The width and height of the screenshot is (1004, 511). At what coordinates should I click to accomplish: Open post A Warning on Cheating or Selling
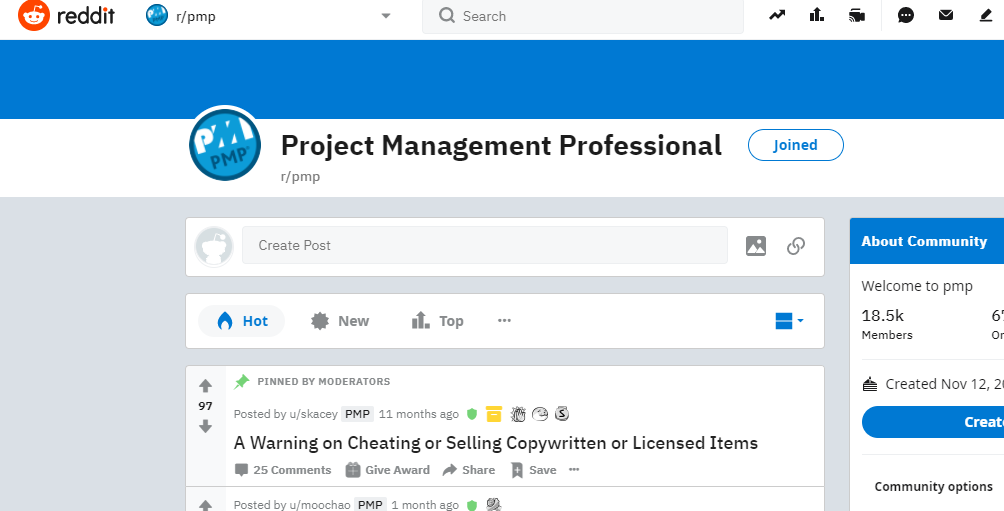click(496, 443)
